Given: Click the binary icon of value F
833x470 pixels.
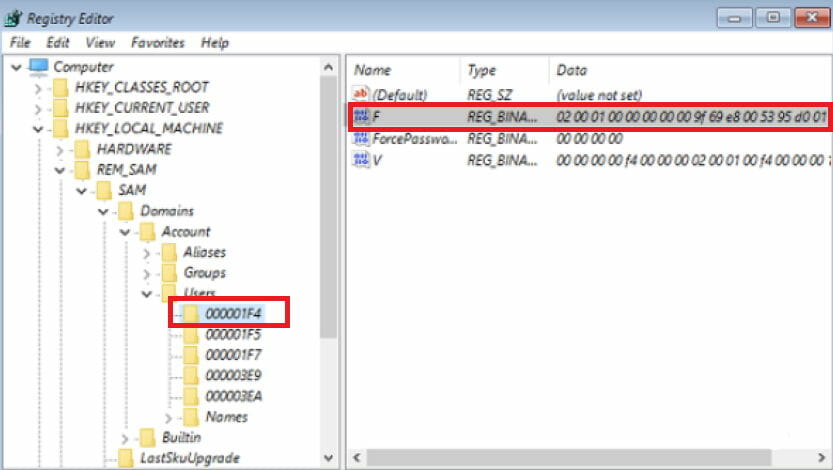Looking at the screenshot, I should pos(361,116).
